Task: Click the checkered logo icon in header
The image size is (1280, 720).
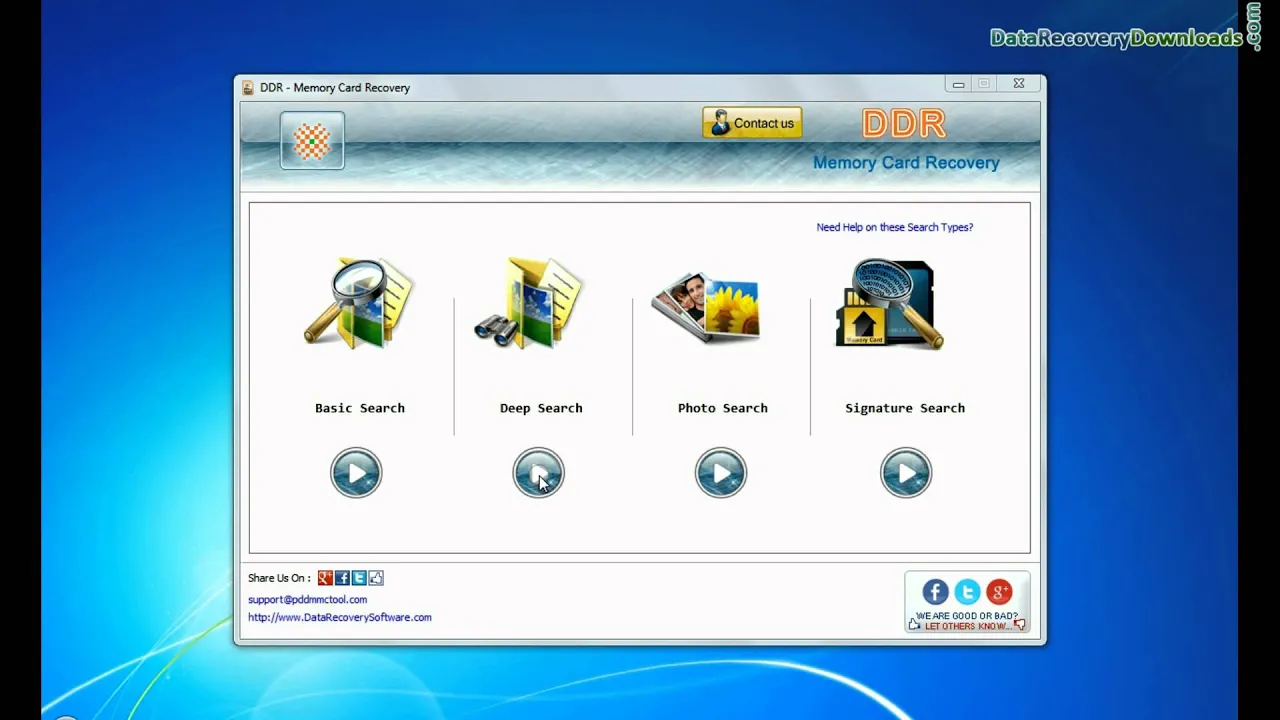Action: (x=312, y=141)
